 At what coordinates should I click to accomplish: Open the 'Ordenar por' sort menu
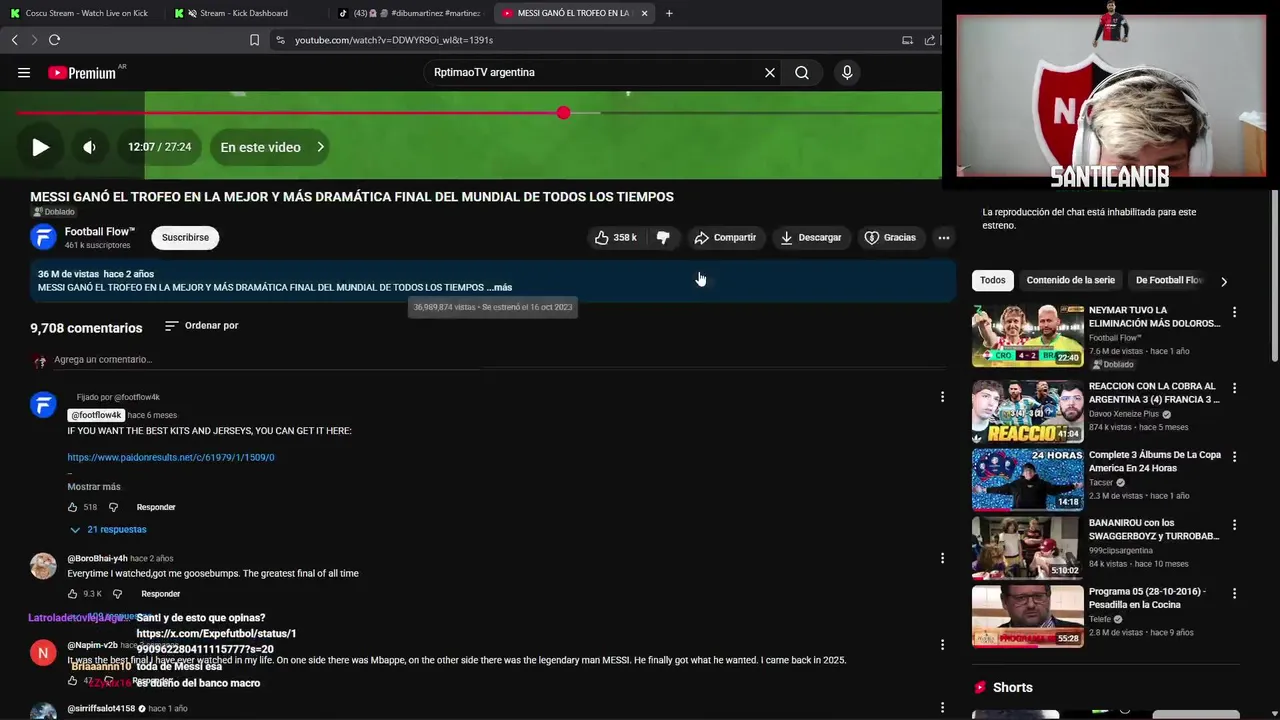tap(202, 326)
